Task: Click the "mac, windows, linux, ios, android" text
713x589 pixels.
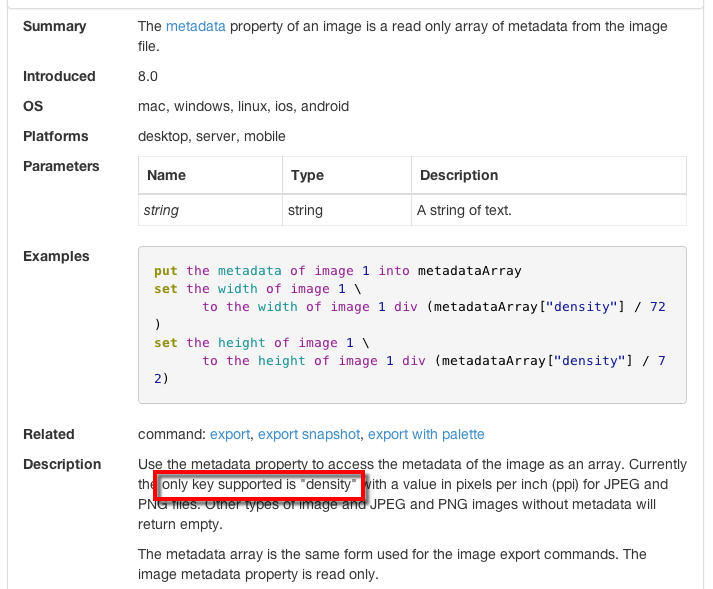Action: click(243, 106)
